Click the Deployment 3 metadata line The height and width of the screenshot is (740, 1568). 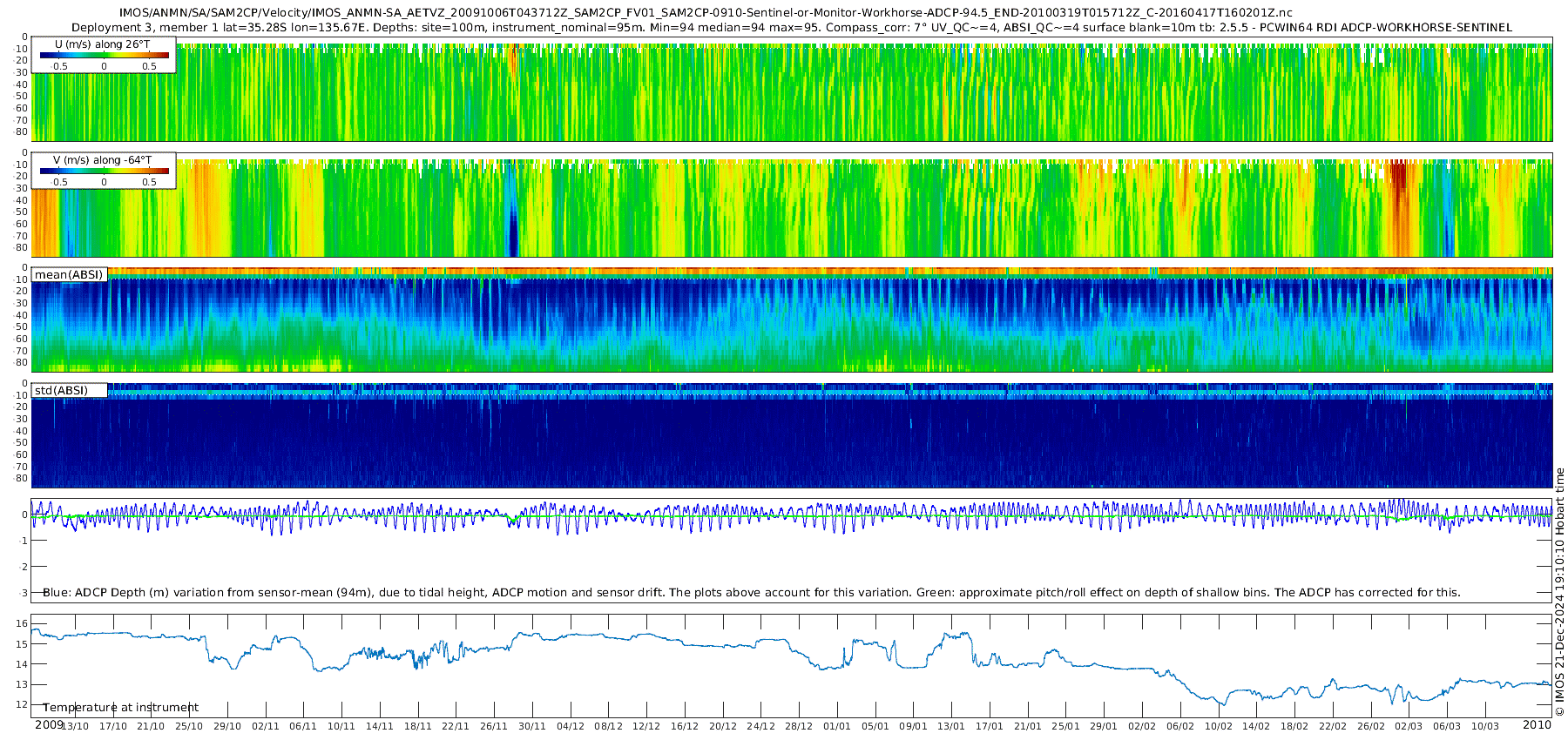coord(791,27)
